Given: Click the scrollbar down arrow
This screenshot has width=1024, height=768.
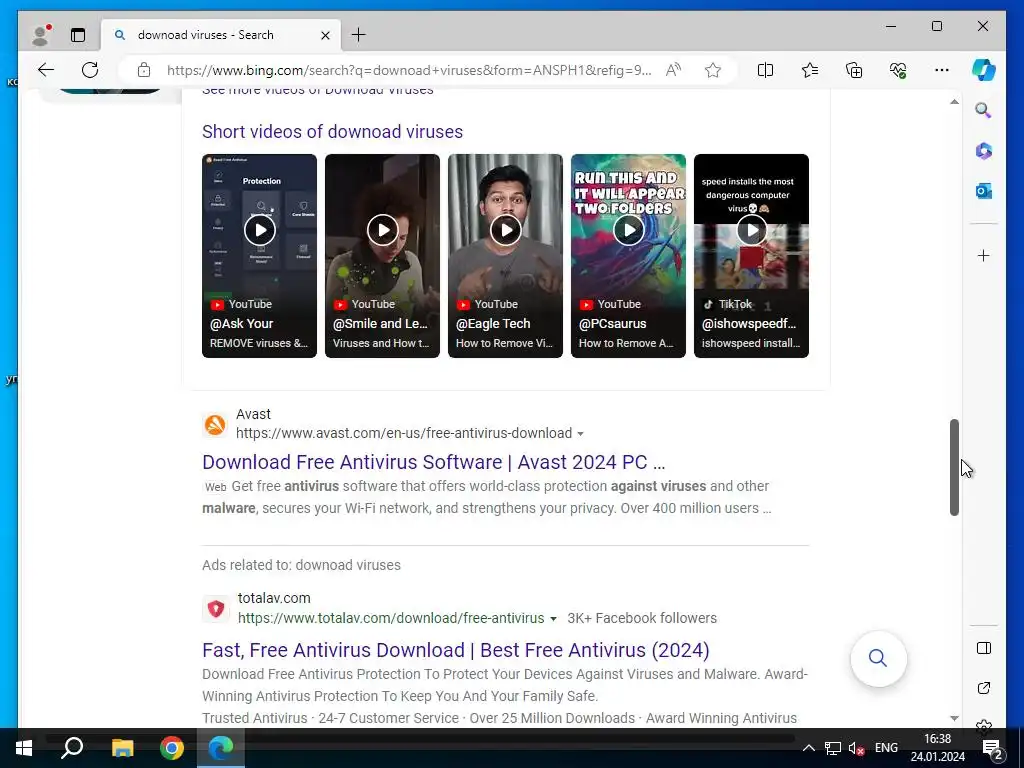Looking at the screenshot, I should (954, 718).
